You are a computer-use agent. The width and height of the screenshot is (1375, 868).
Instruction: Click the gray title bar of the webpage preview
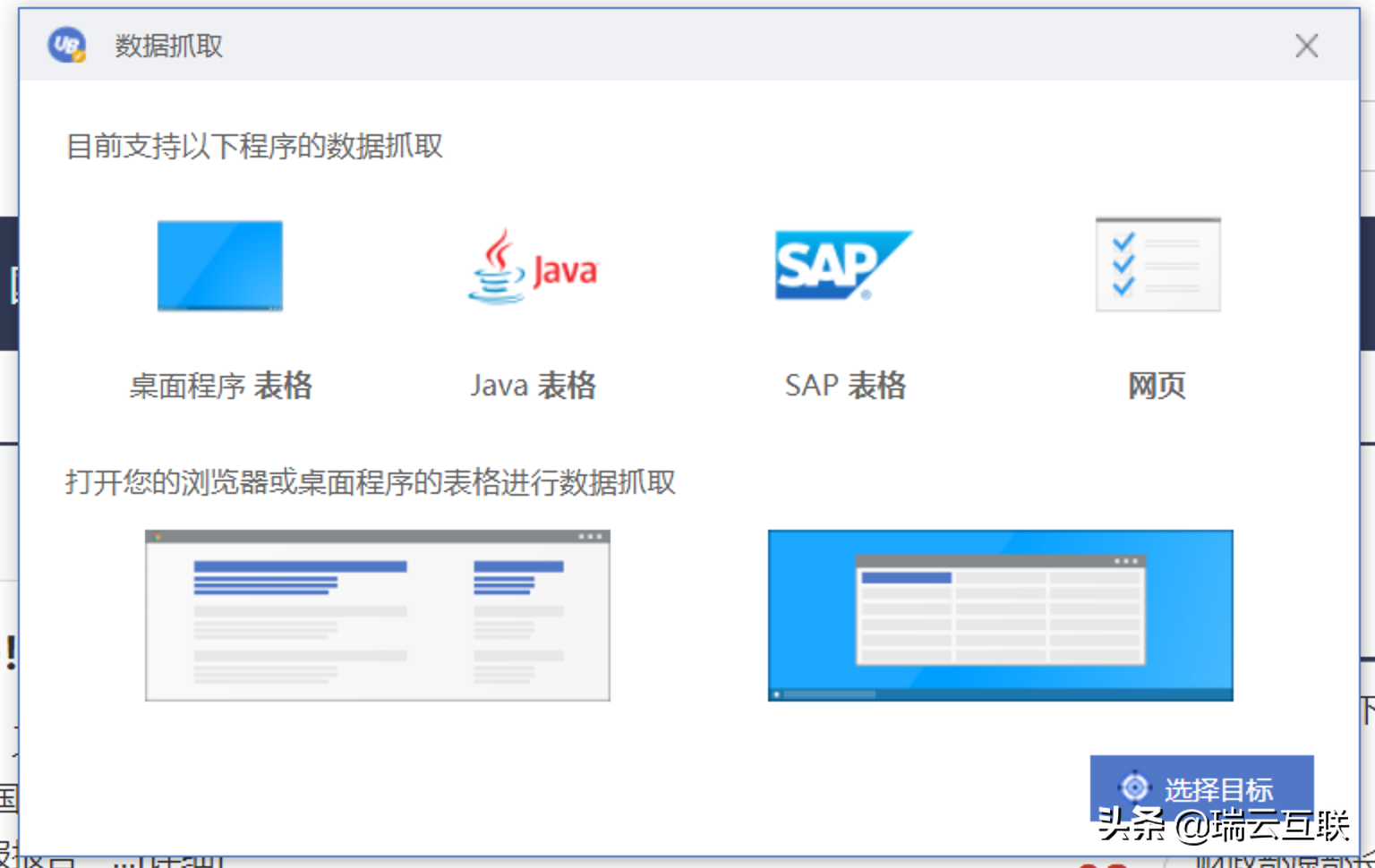click(376, 537)
